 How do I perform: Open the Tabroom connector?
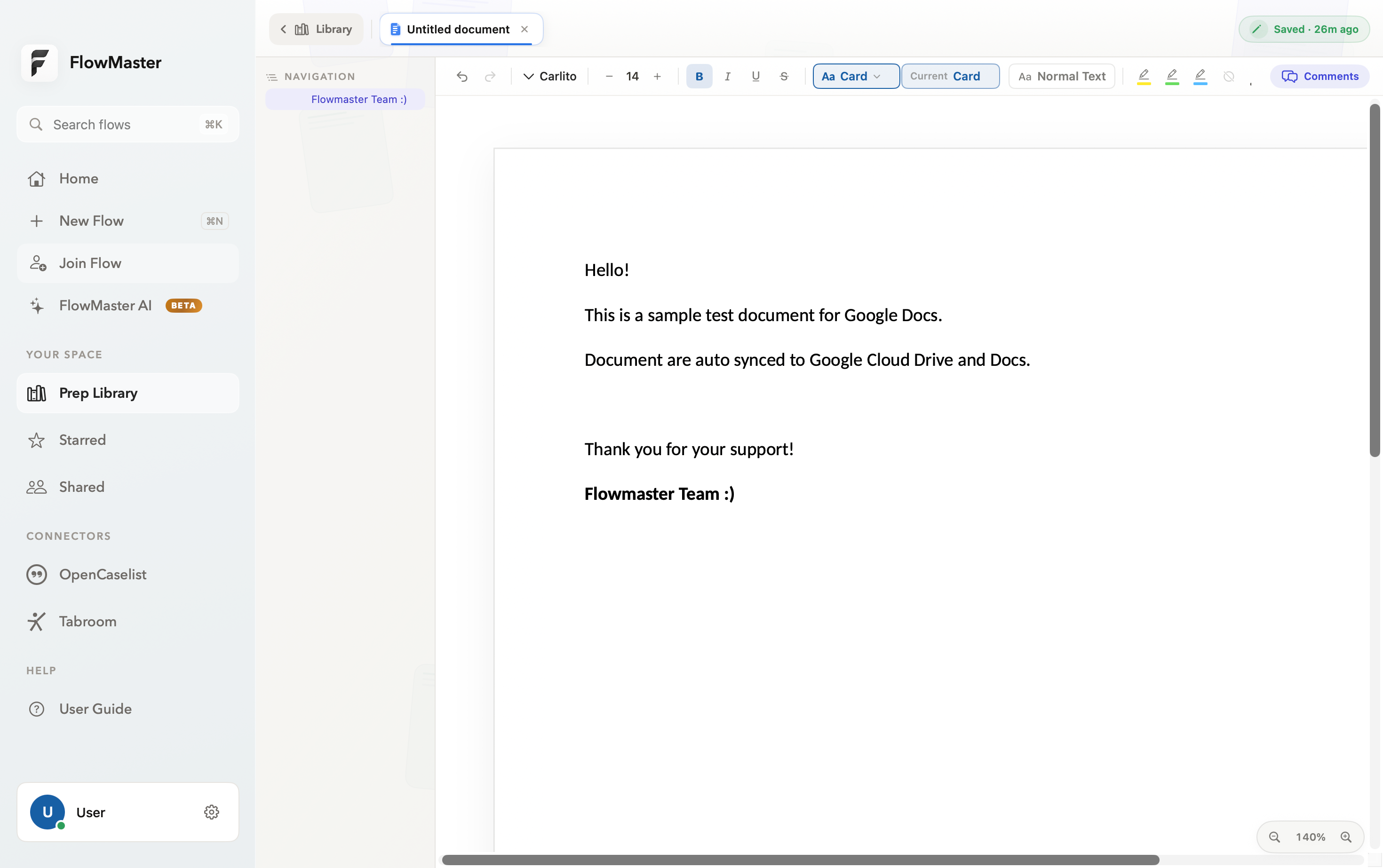127,622
